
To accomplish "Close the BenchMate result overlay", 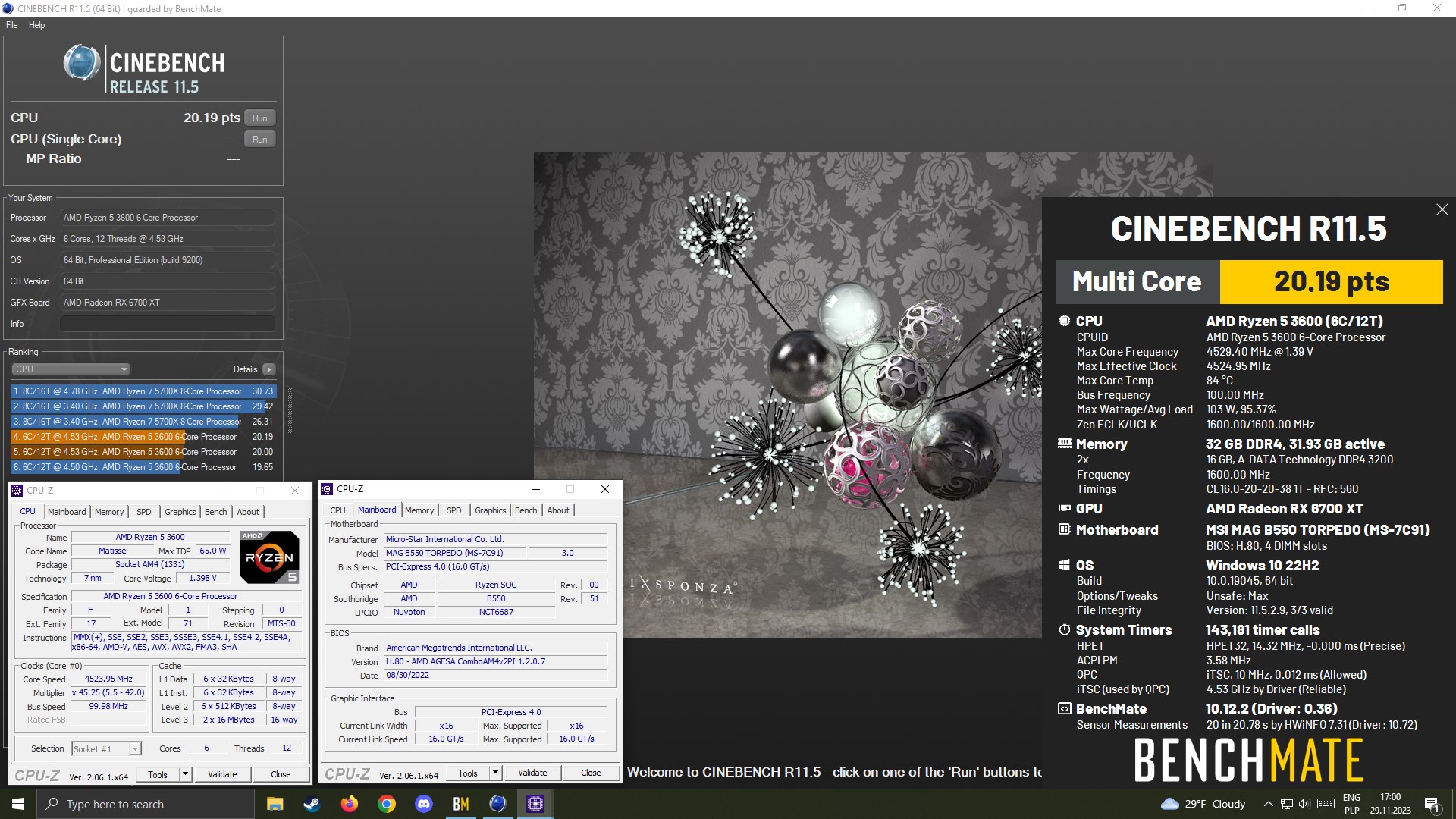I will click(x=1442, y=209).
